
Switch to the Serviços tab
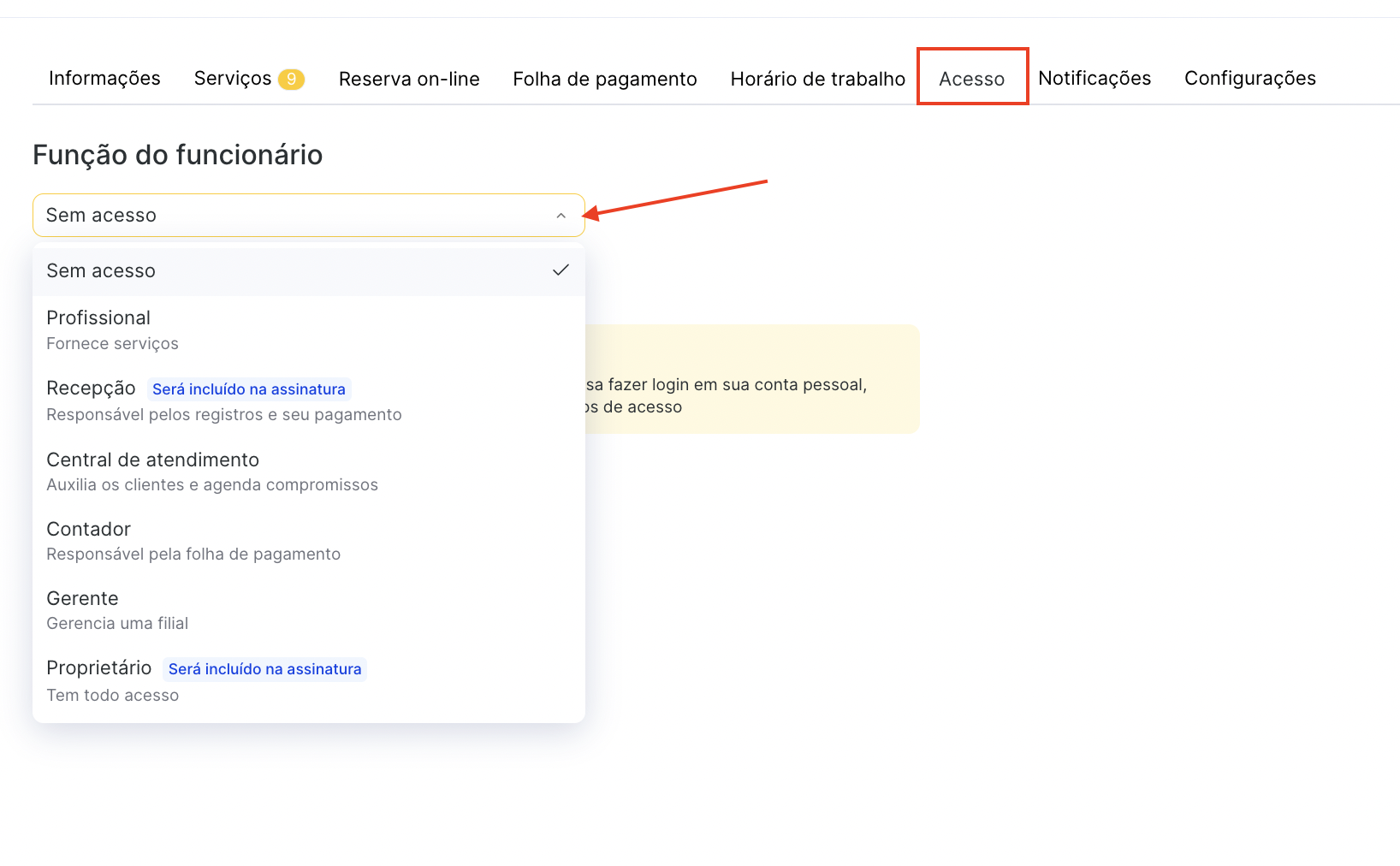[232, 79]
